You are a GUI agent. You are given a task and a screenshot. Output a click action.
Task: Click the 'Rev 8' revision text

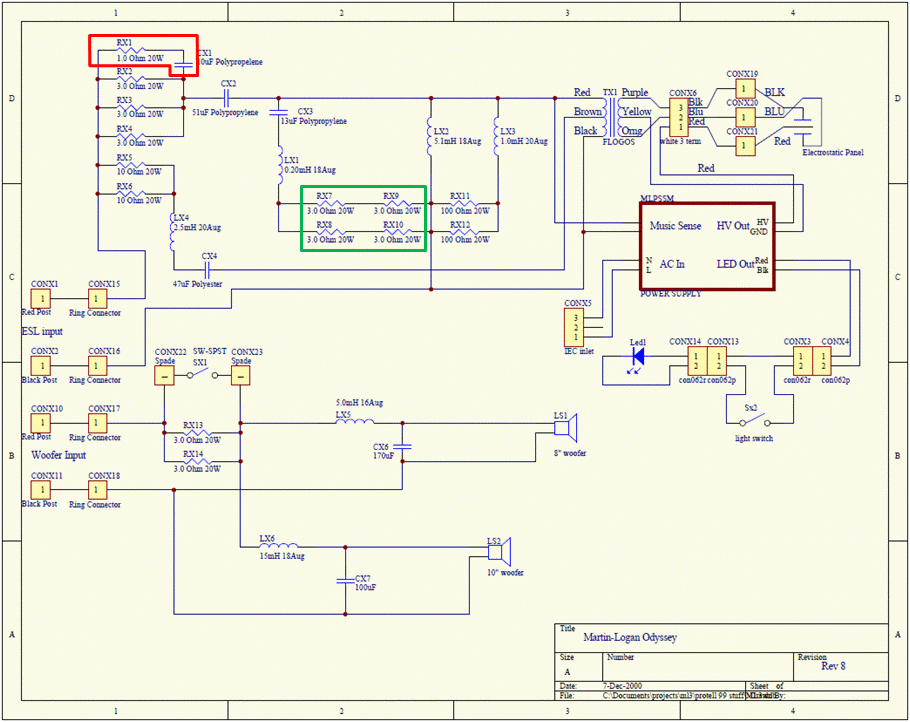point(833,666)
